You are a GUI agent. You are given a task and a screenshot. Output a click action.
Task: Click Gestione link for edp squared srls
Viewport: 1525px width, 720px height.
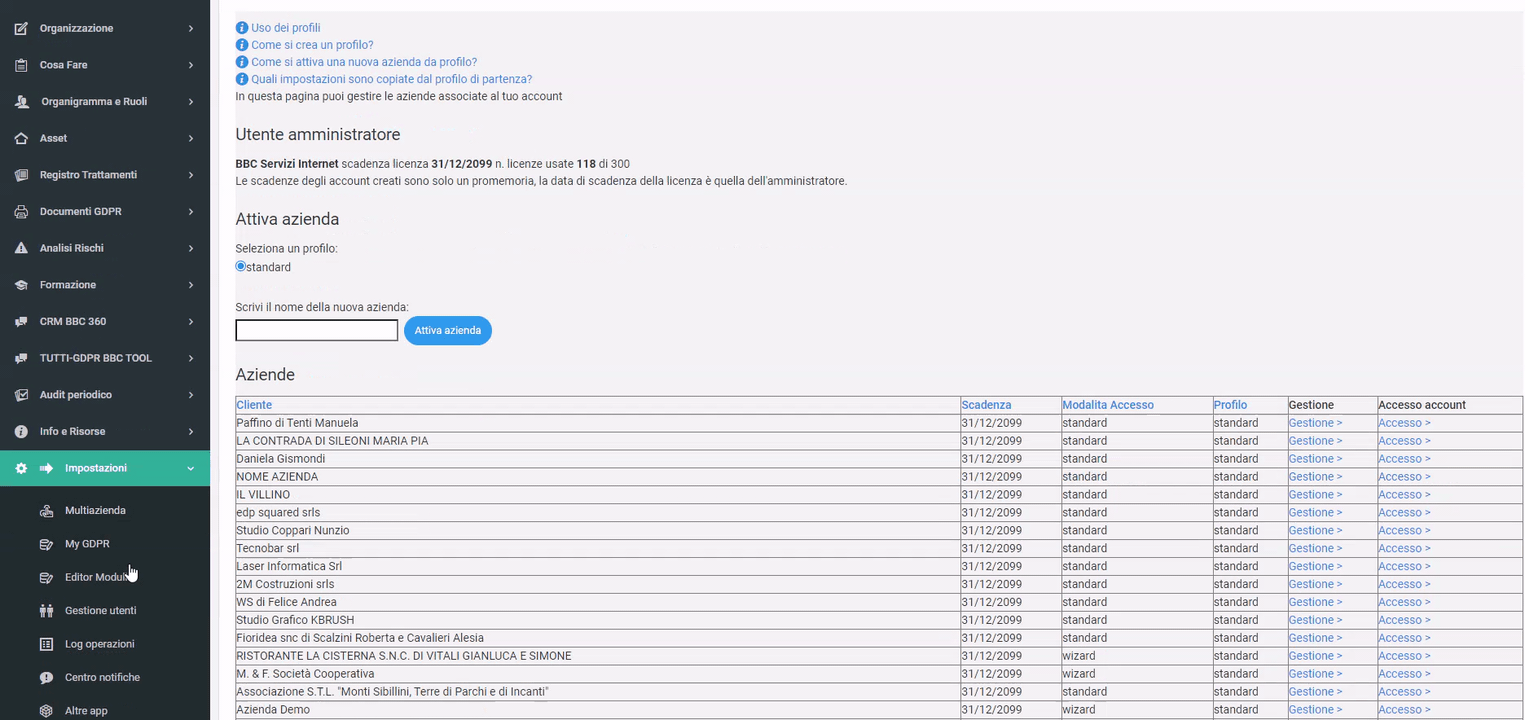pyautogui.click(x=1315, y=513)
